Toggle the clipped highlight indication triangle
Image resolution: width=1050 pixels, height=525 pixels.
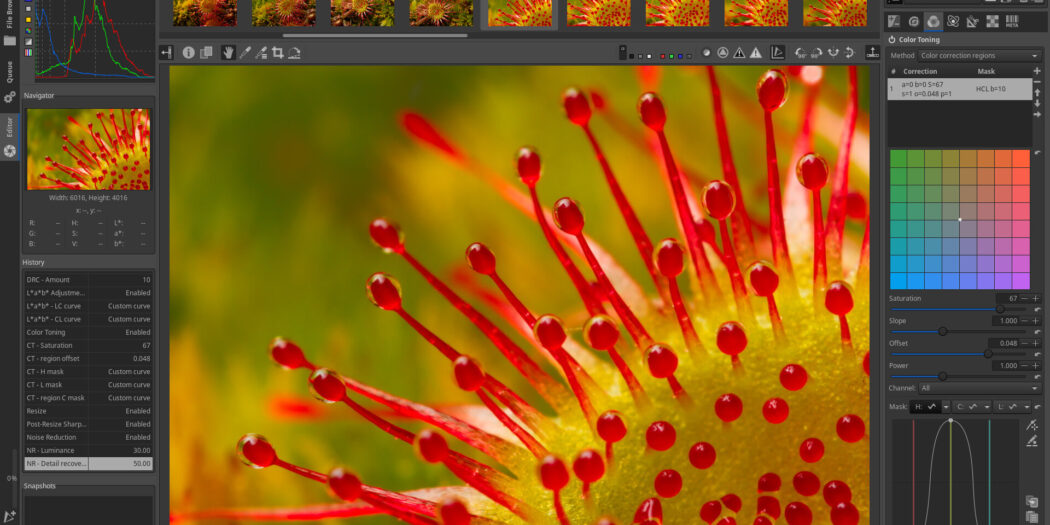pos(755,52)
